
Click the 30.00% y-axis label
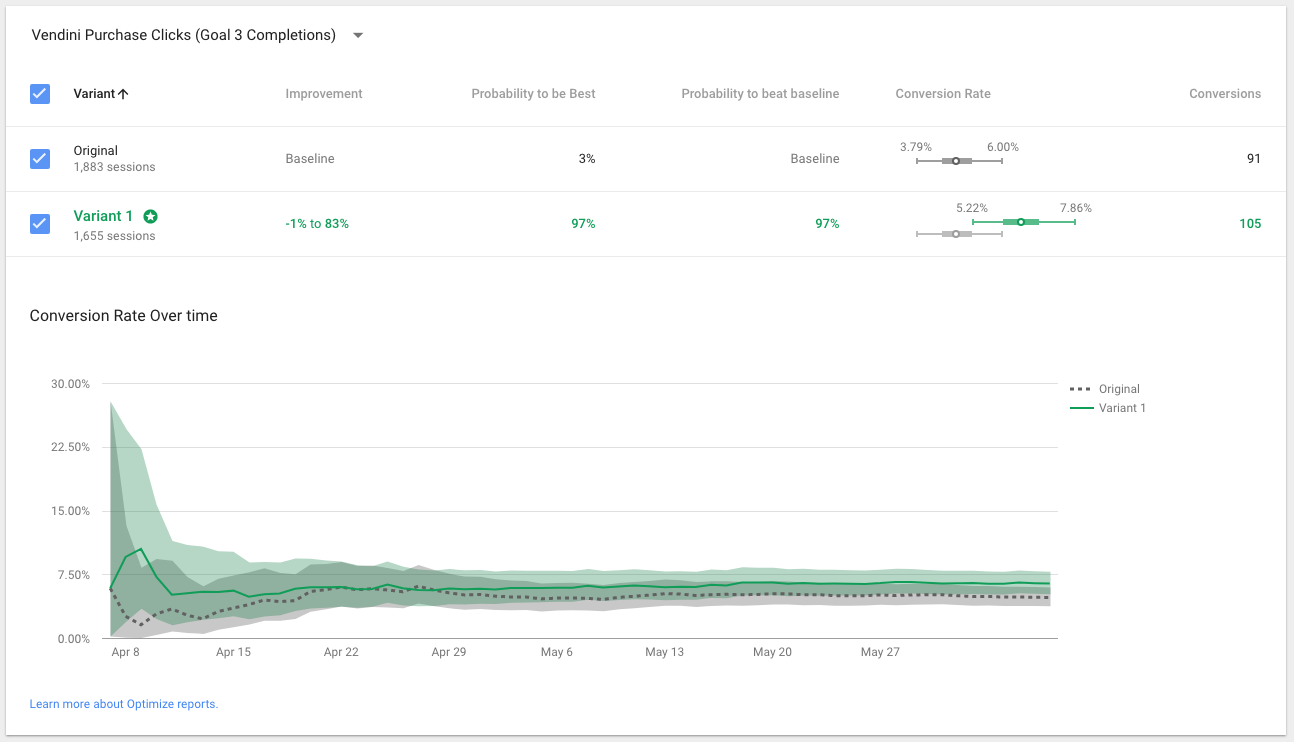click(x=71, y=384)
